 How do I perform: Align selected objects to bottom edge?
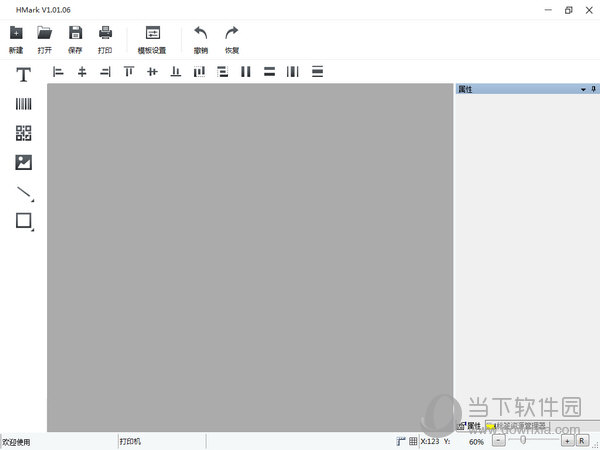coord(176,72)
